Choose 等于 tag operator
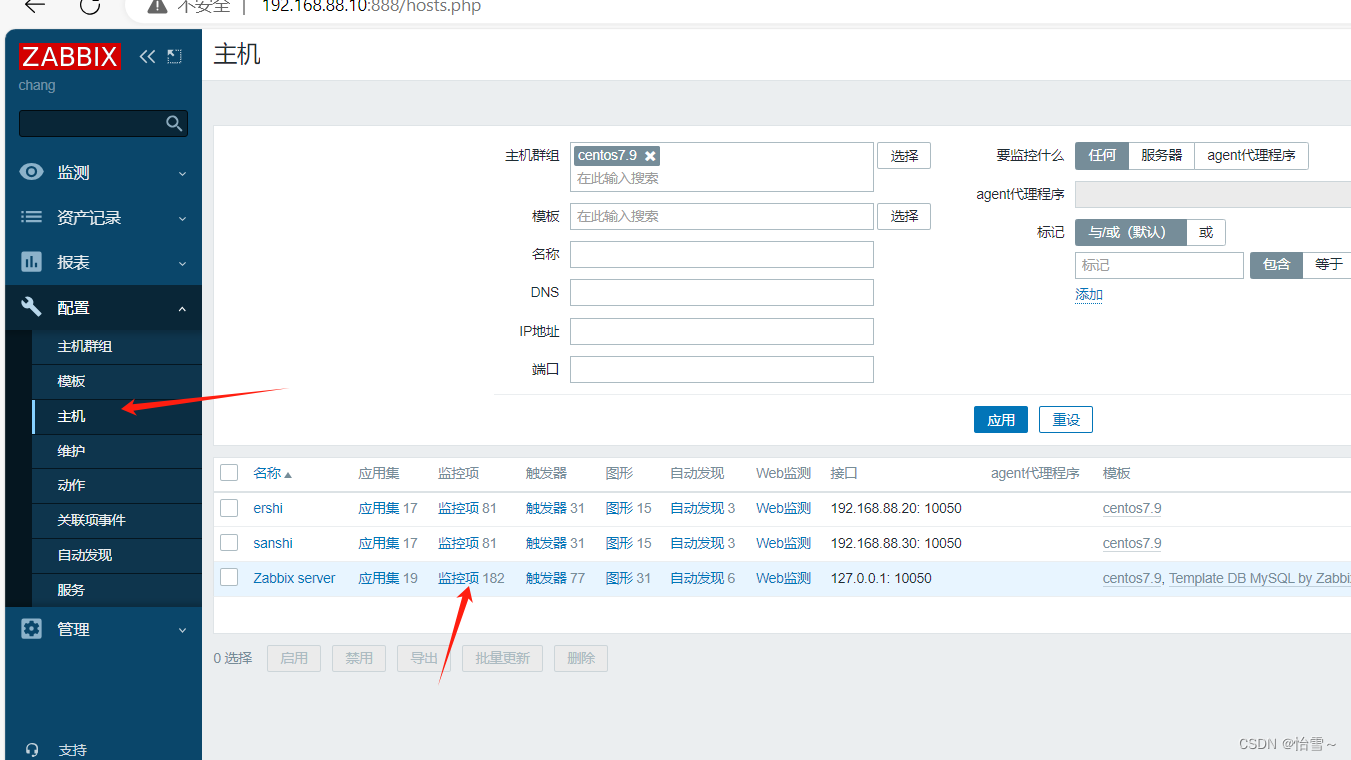 [x=1329, y=265]
